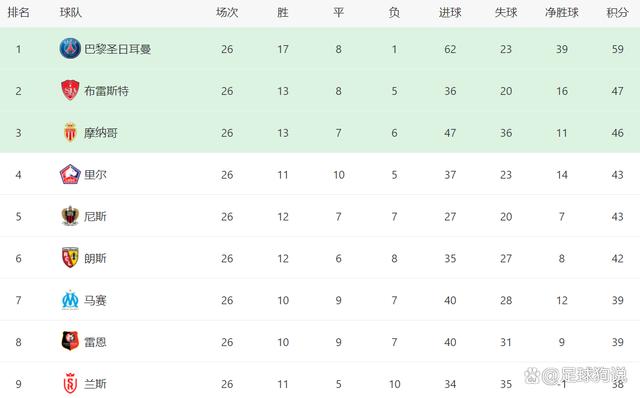Click the 排名 rank column header
The image size is (640, 398).
[x=19, y=13]
